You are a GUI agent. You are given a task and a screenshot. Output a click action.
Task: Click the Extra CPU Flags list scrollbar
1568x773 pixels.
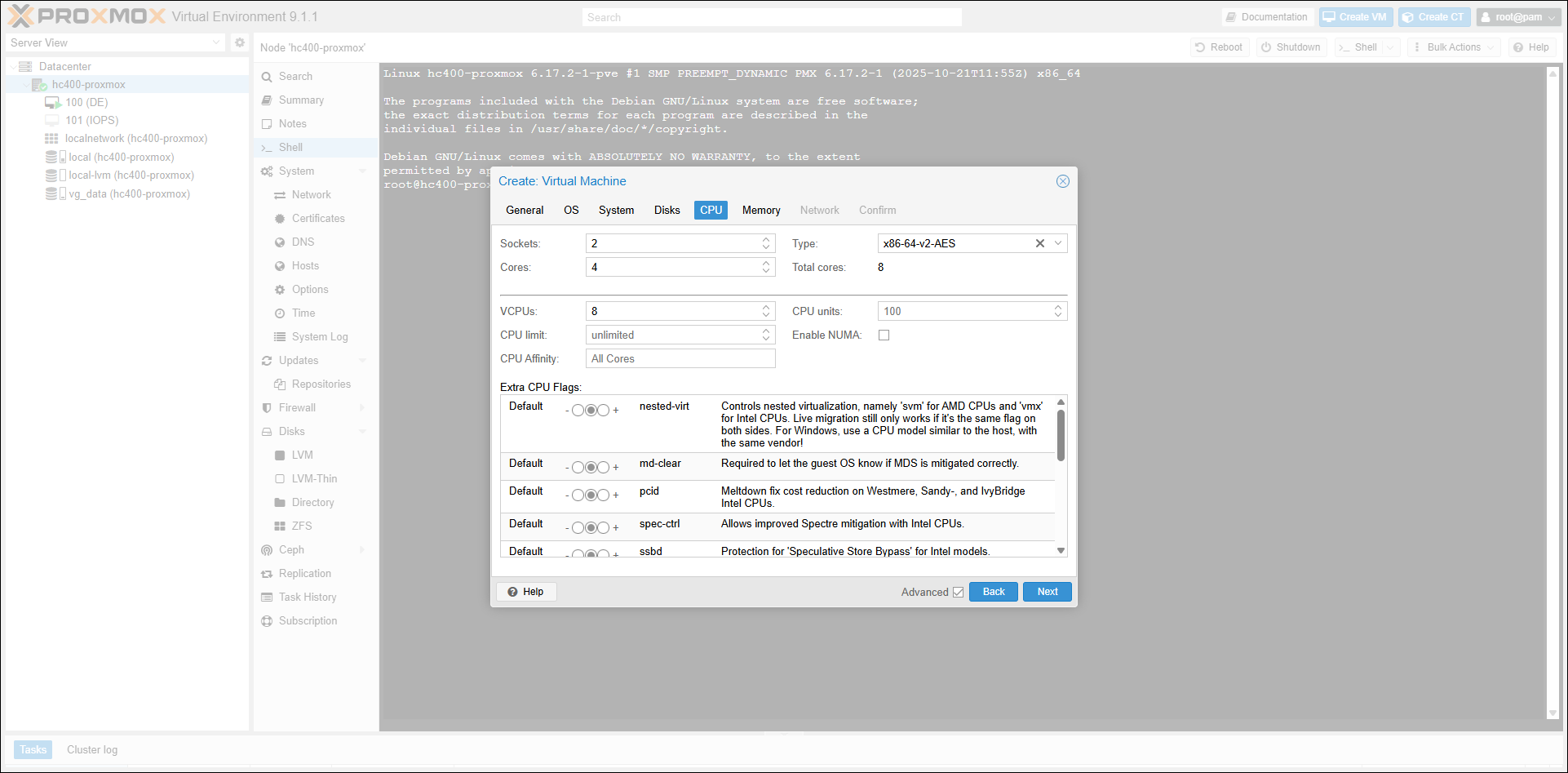[1061, 435]
